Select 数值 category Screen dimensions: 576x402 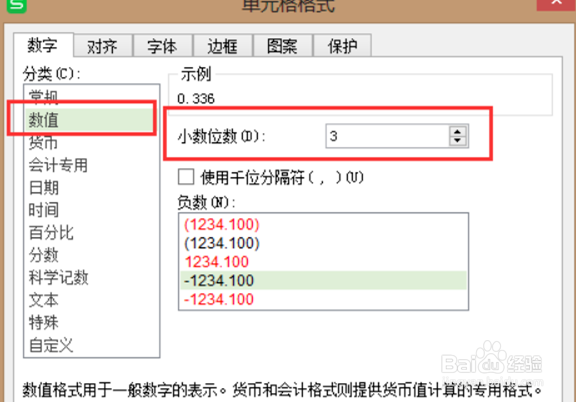(x=90, y=120)
